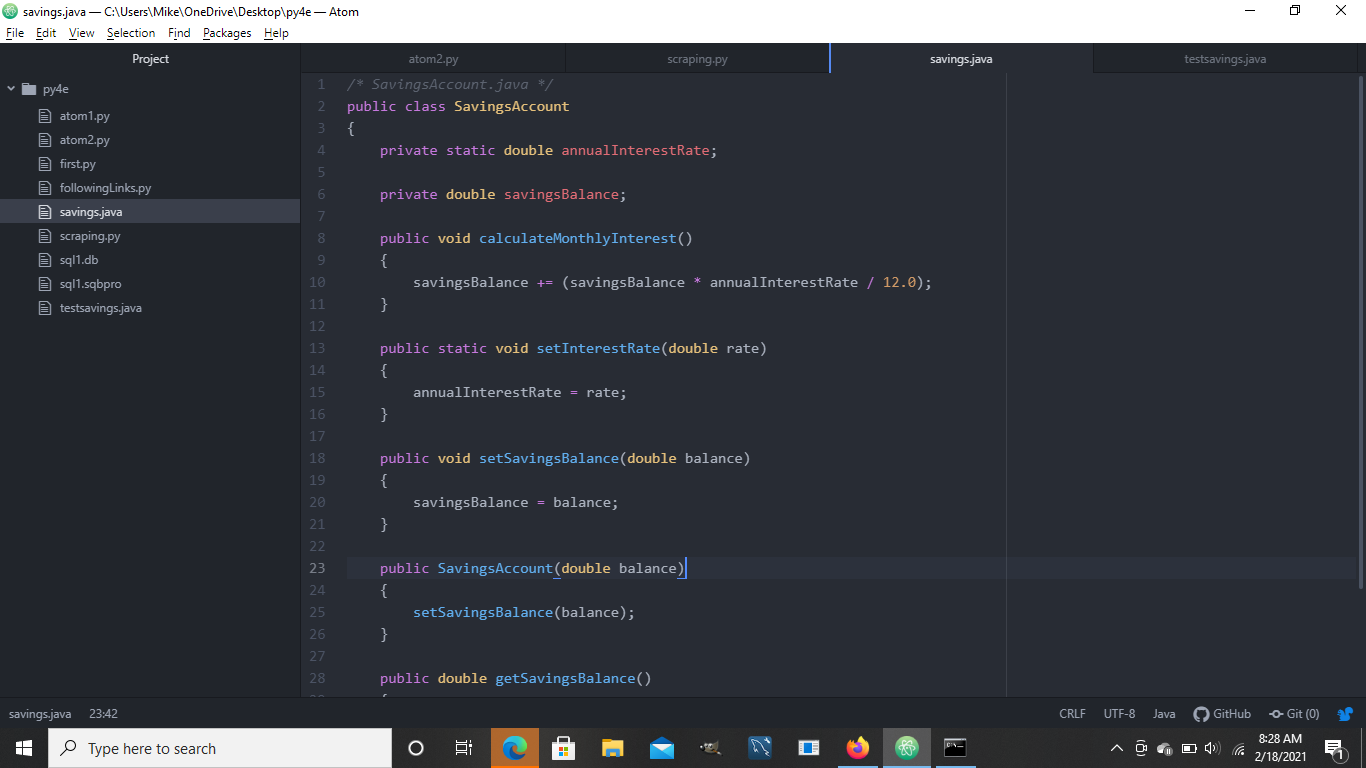1366x768 pixels.
Task: Change the UTF-8 file encoding
Action: click(x=1119, y=714)
